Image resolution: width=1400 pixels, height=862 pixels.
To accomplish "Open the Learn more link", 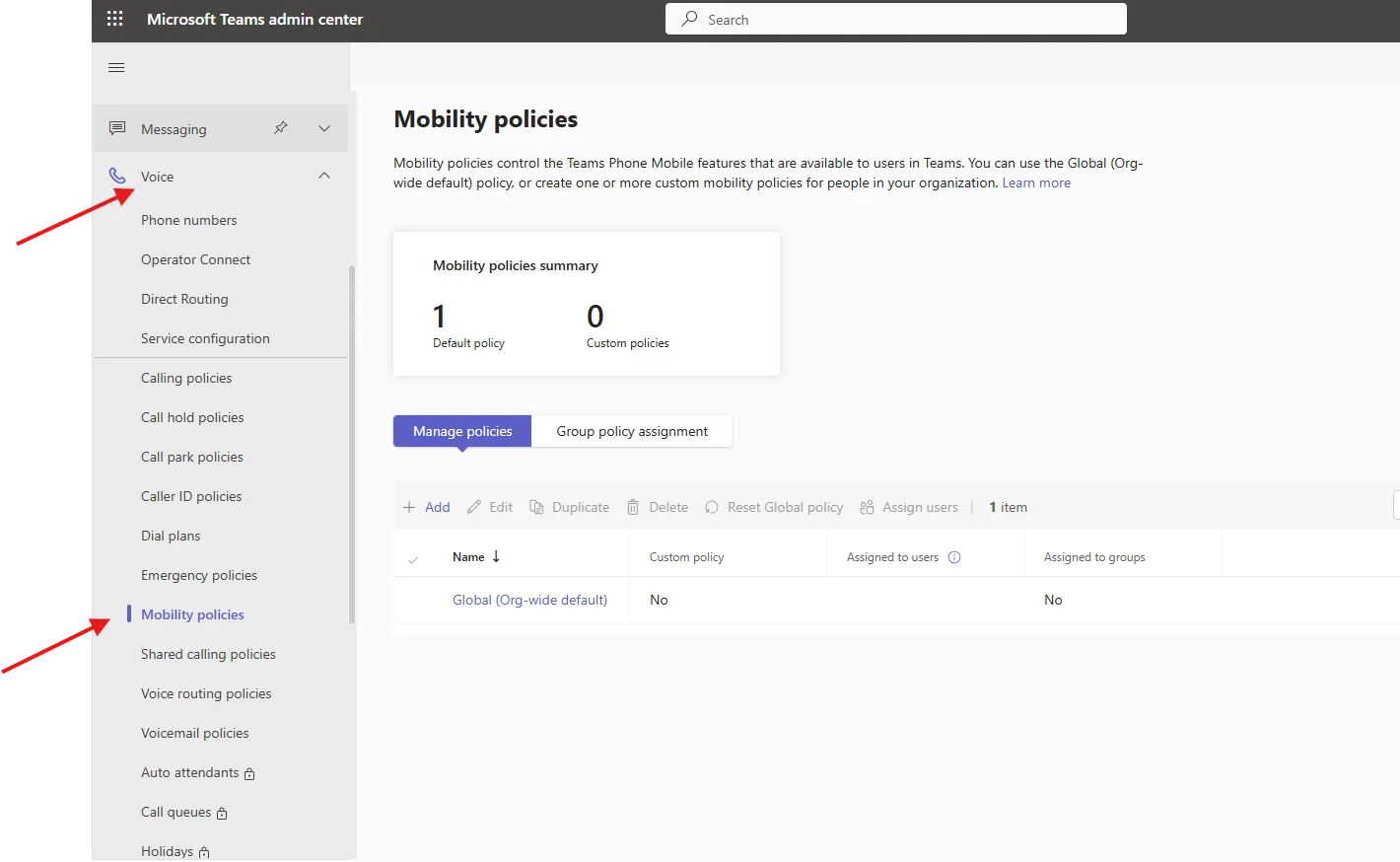I will point(1036,182).
